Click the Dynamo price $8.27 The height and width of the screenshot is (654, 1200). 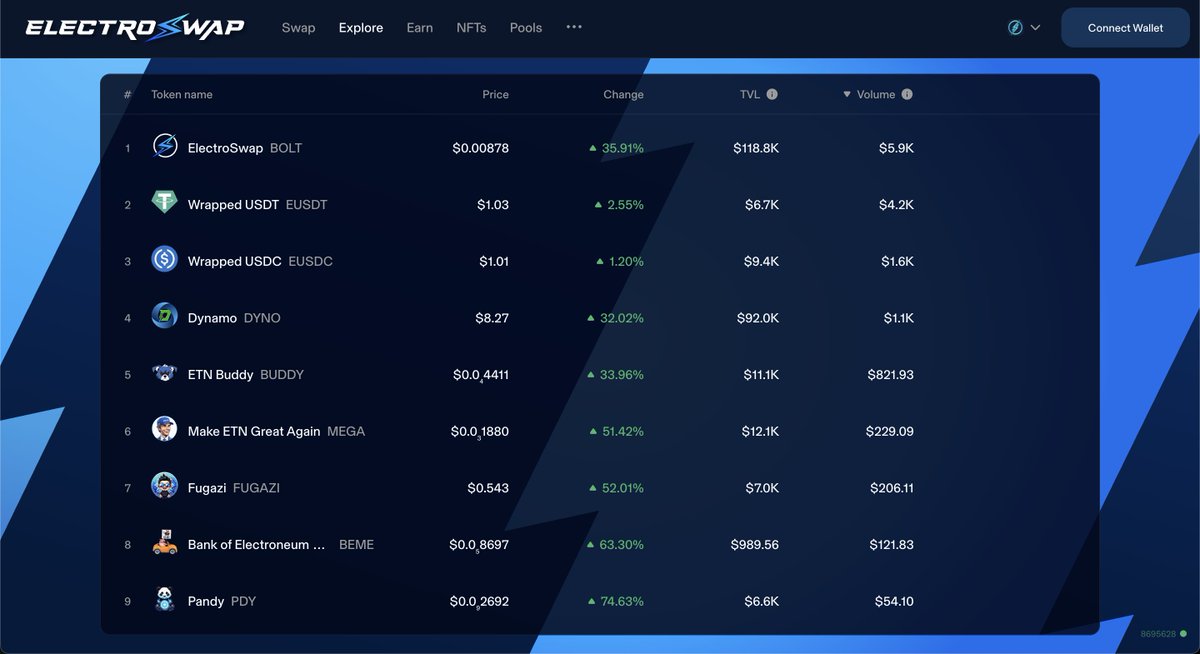pyautogui.click(x=492, y=318)
